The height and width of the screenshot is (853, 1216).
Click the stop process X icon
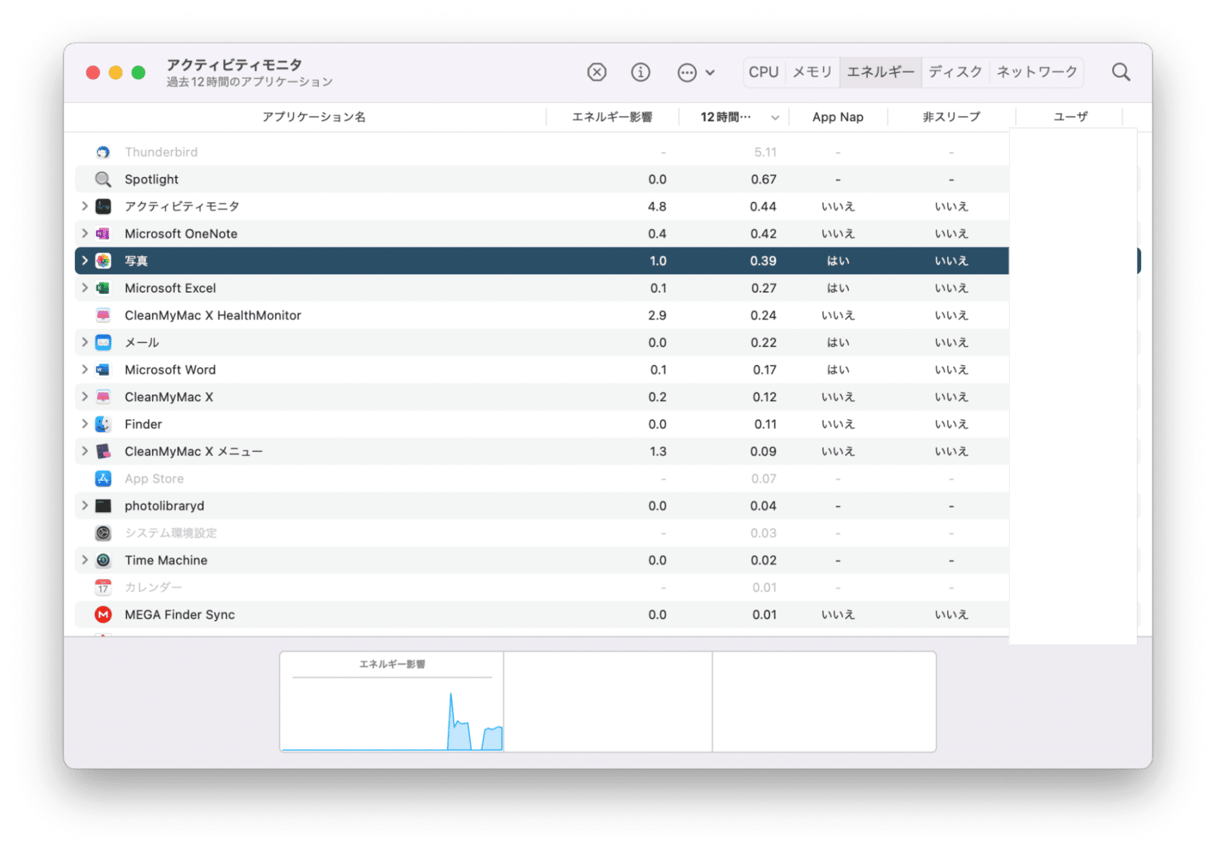pos(597,72)
